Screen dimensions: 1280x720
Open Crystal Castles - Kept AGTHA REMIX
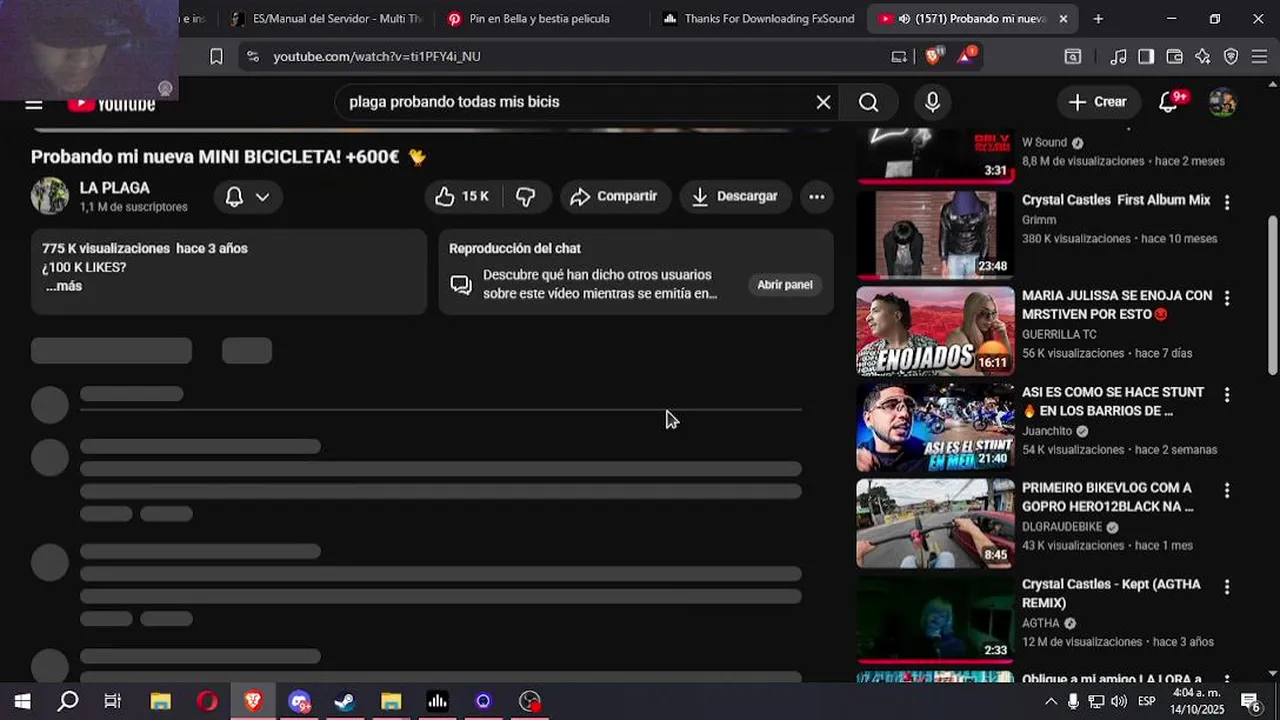coord(1111,593)
